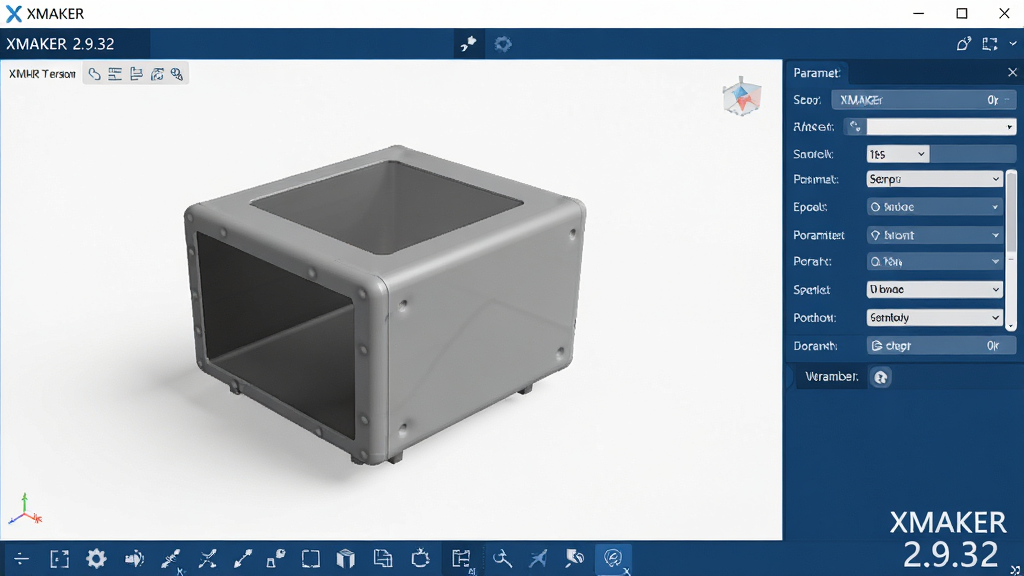Expand the Poramitet dropdown
The height and width of the screenshot is (576, 1024).
935,235
